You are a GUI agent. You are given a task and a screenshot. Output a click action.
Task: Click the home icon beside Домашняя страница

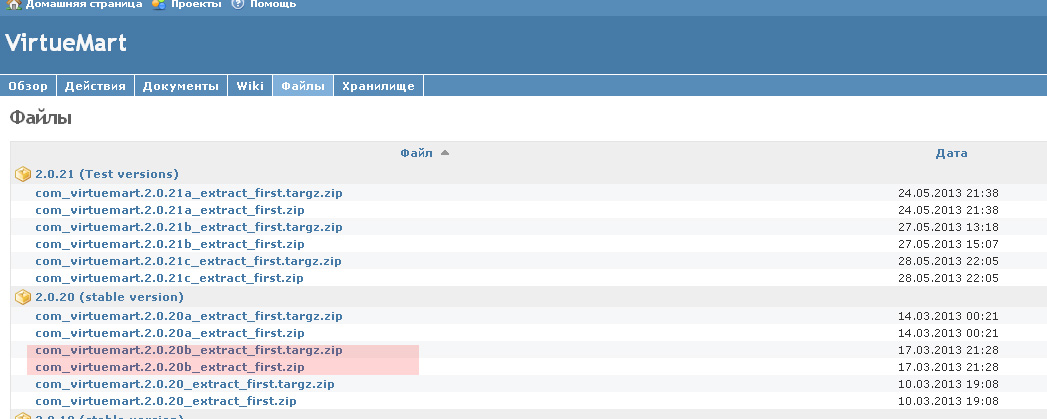pyautogui.click(x=15, y=4)
